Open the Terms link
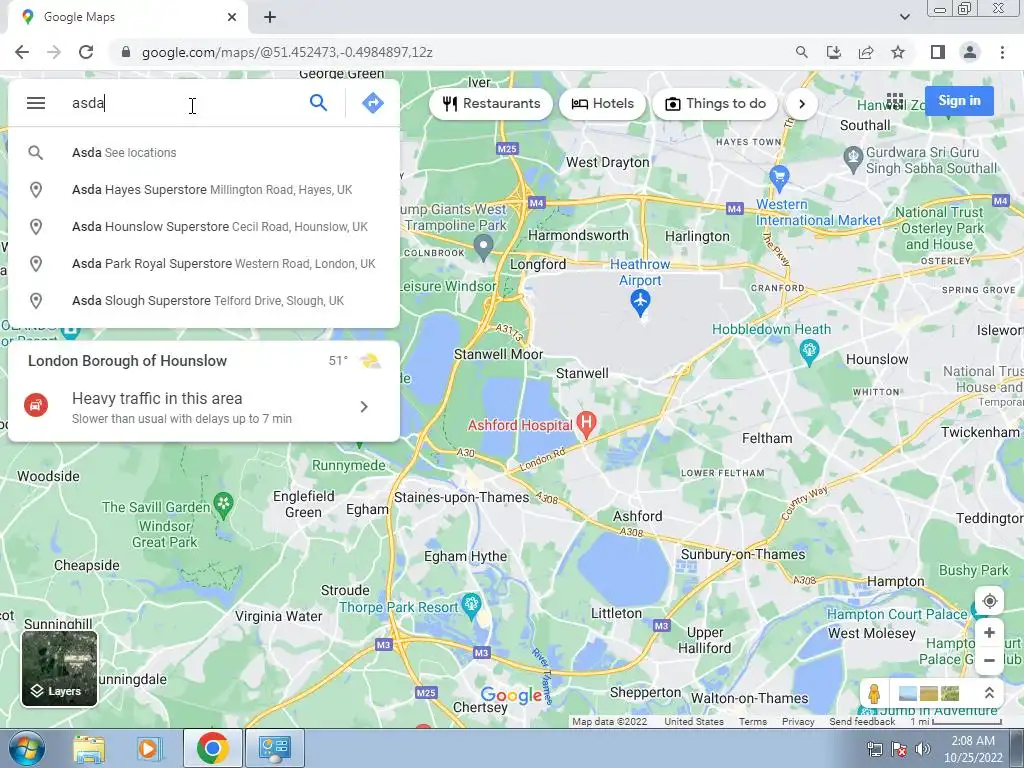 (x=752, y=722)
